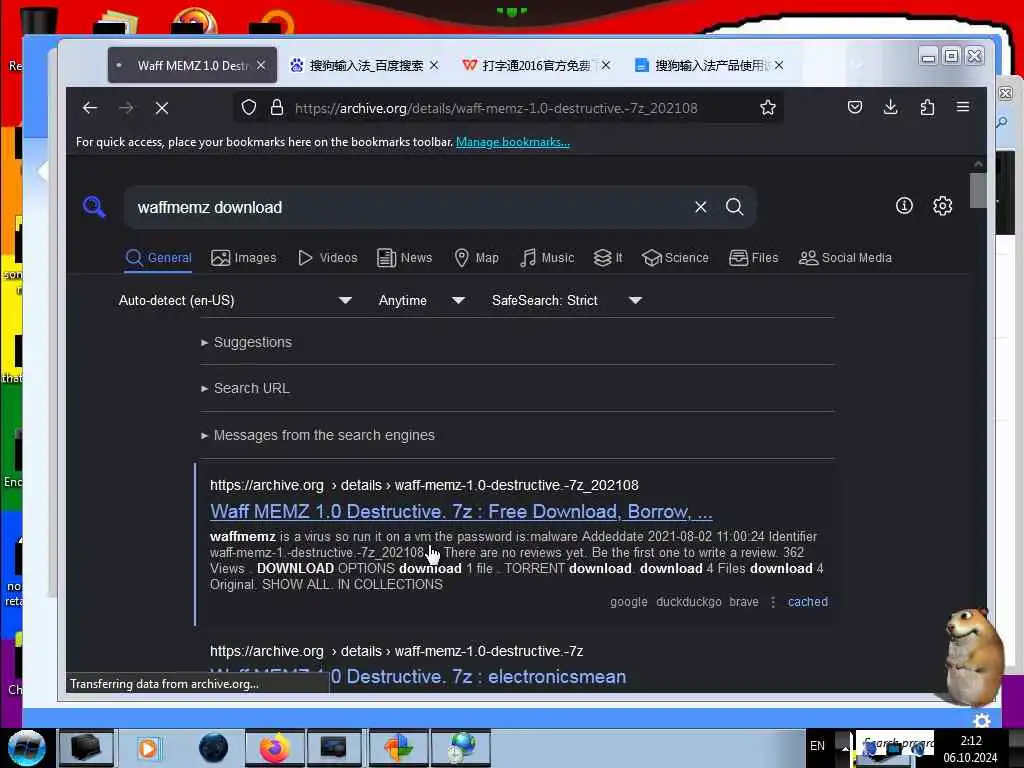Open the Firefox hamburger menu
The width and height of the screenshot is (1024, 768).
[963, 107]
